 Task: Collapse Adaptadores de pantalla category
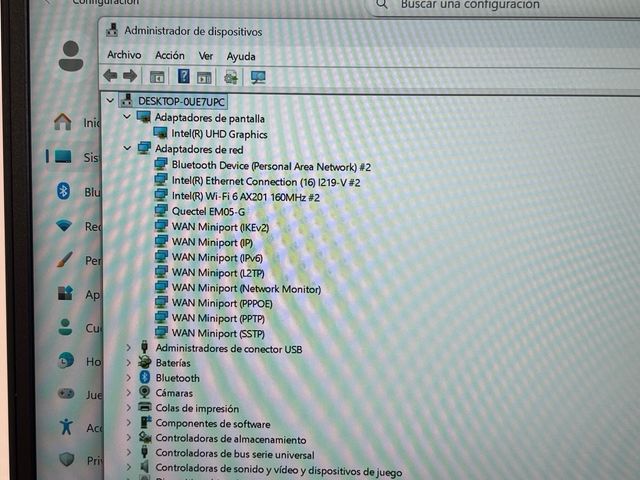coord(127,117)
